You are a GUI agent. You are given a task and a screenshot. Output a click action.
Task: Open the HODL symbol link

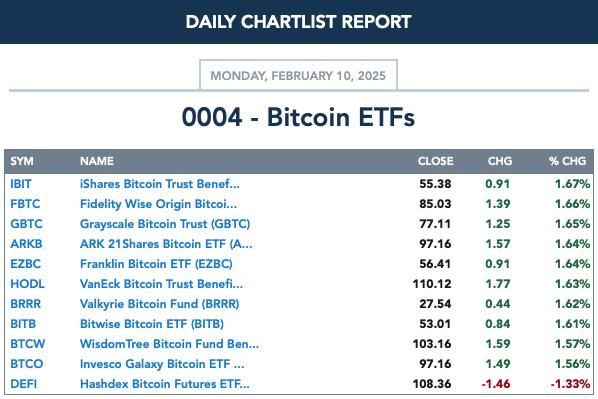point(27,284)
